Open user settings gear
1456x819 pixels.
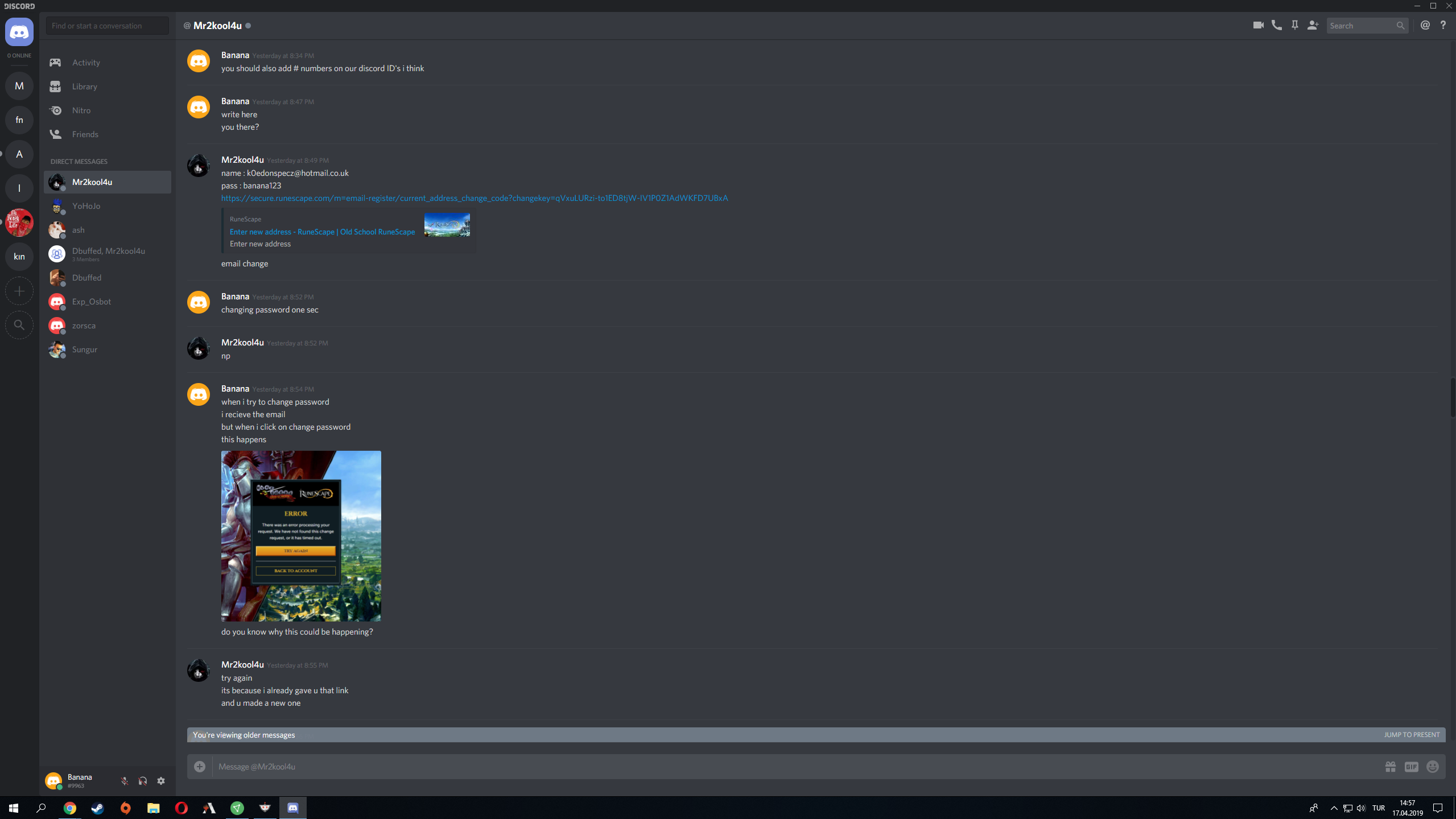click(x=161, y=781)
